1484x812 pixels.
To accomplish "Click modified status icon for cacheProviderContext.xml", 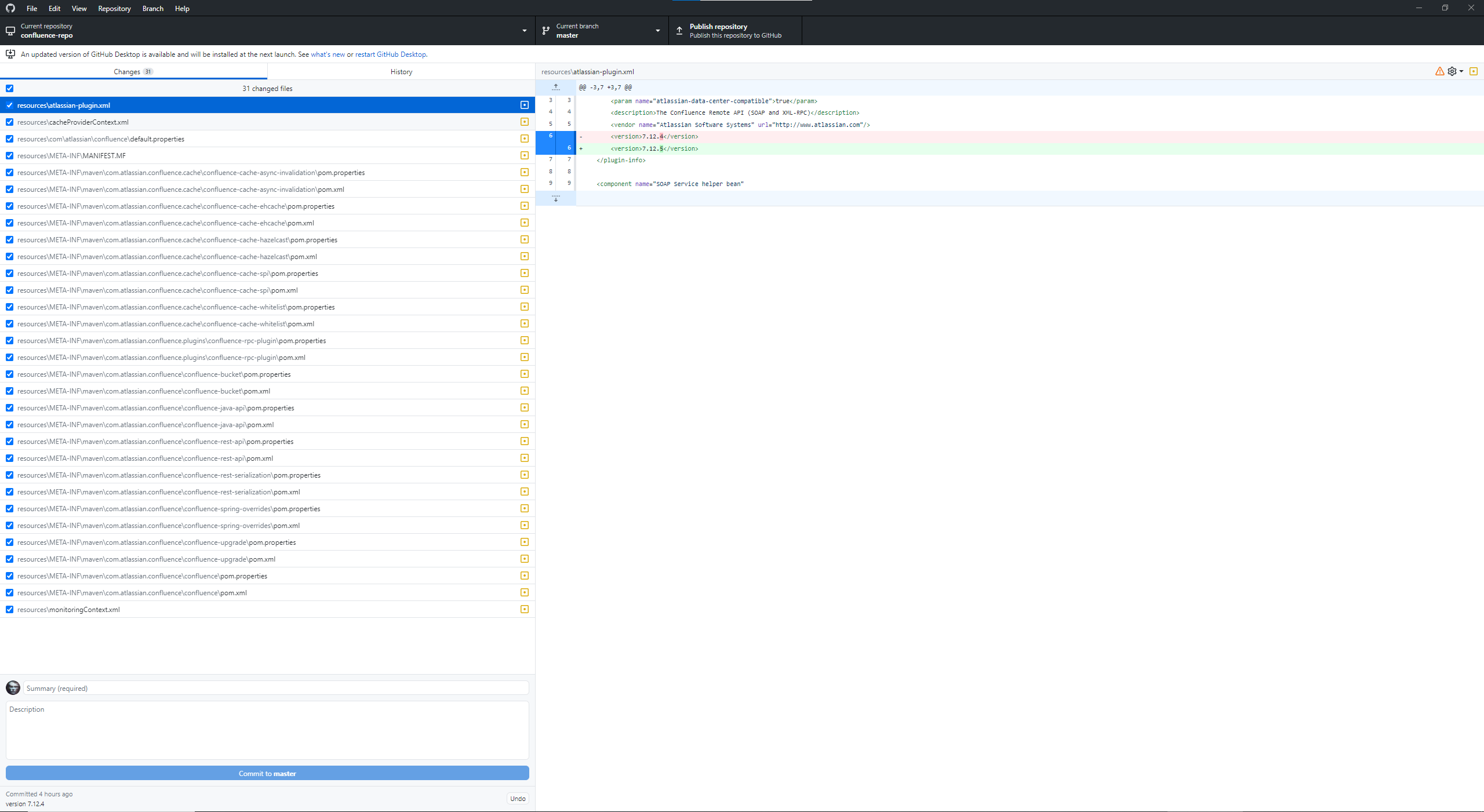I will [x=525, y=122].
